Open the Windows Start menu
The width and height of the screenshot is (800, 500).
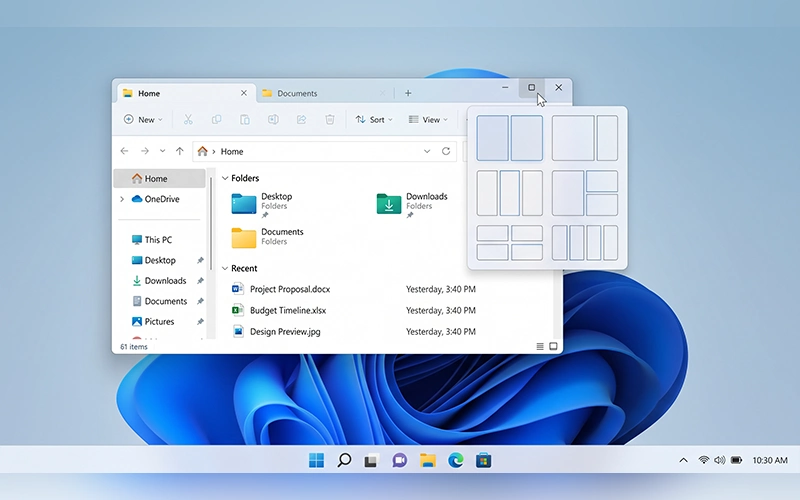tap(316, 460)
